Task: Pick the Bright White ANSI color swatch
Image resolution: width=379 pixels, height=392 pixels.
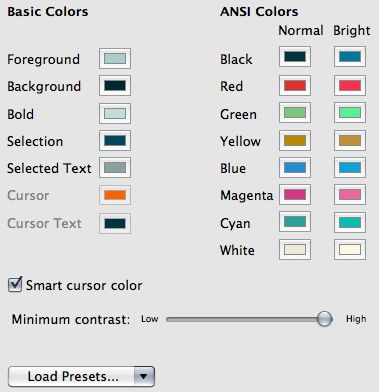Action: [x=350, y=249]
